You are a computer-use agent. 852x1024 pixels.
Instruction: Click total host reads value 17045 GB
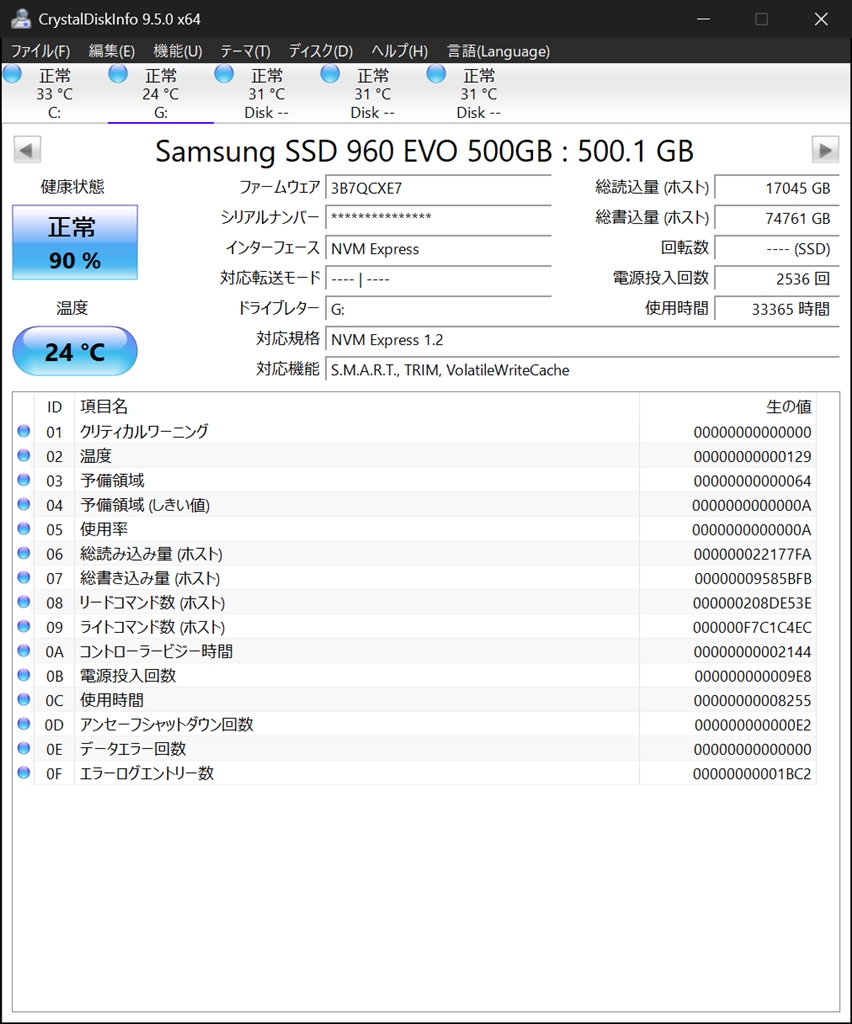coord(777,188)
